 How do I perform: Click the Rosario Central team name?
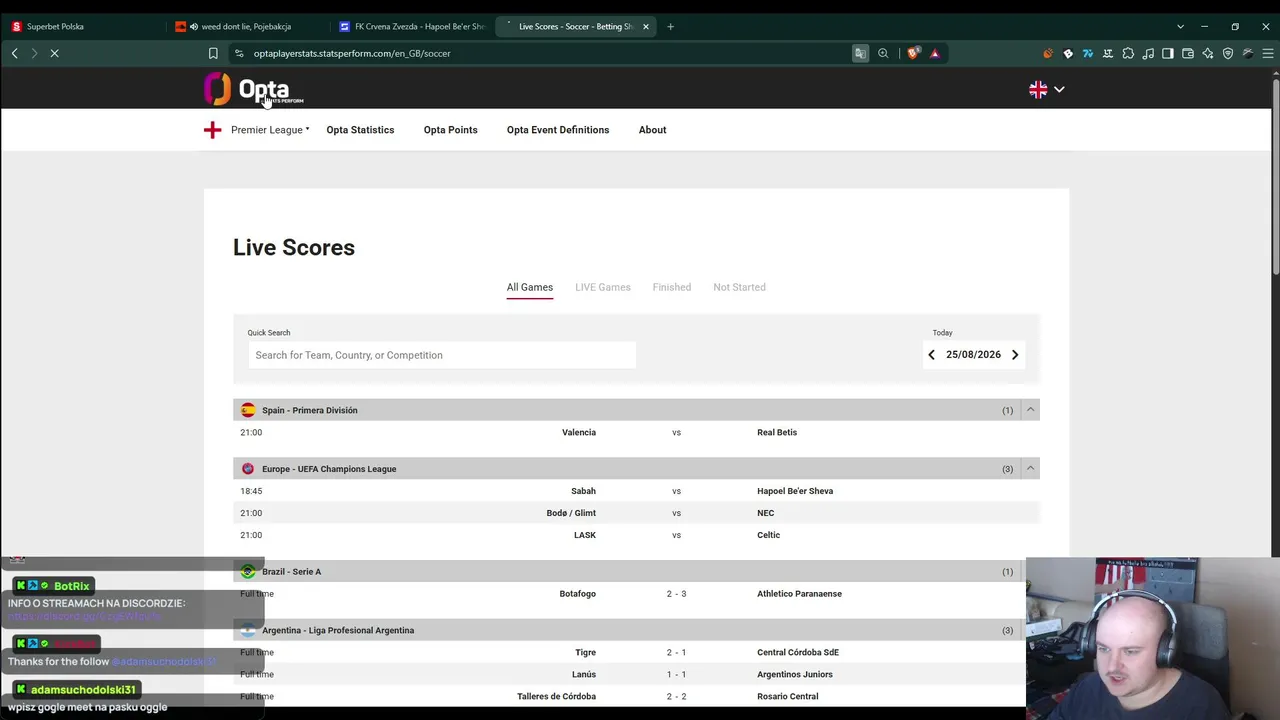(x=788, y=696)
